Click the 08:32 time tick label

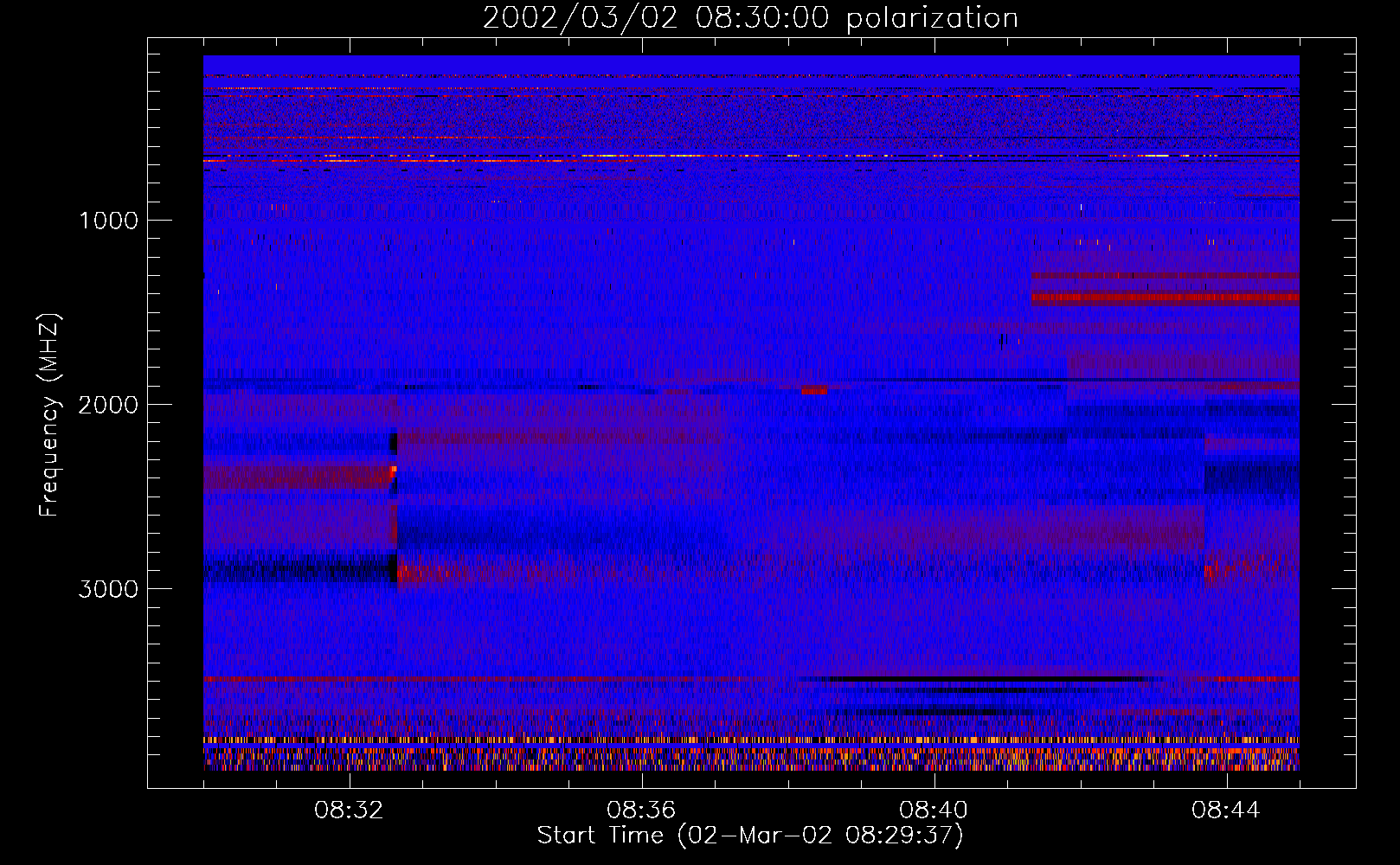click(x=349, y=811)
